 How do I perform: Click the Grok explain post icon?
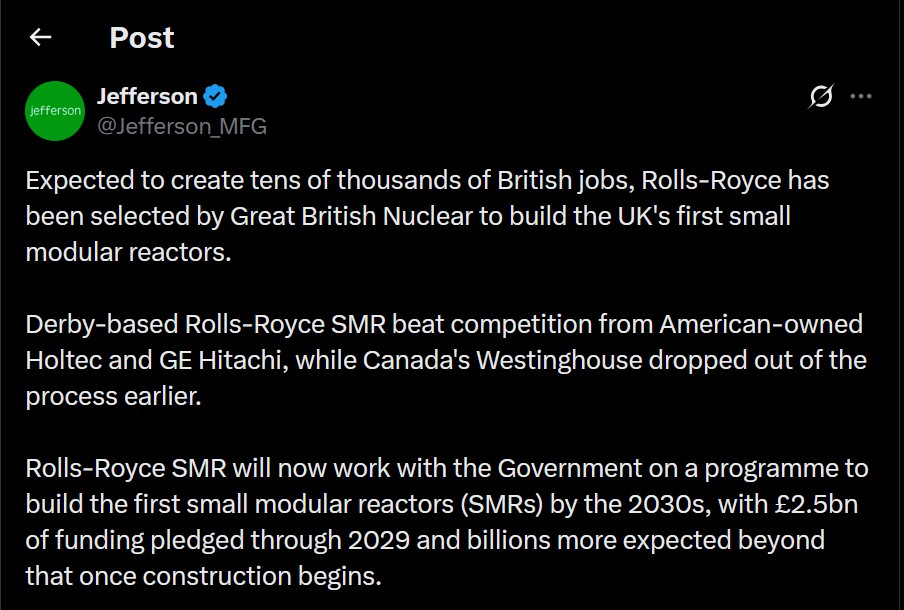(820, 97)
